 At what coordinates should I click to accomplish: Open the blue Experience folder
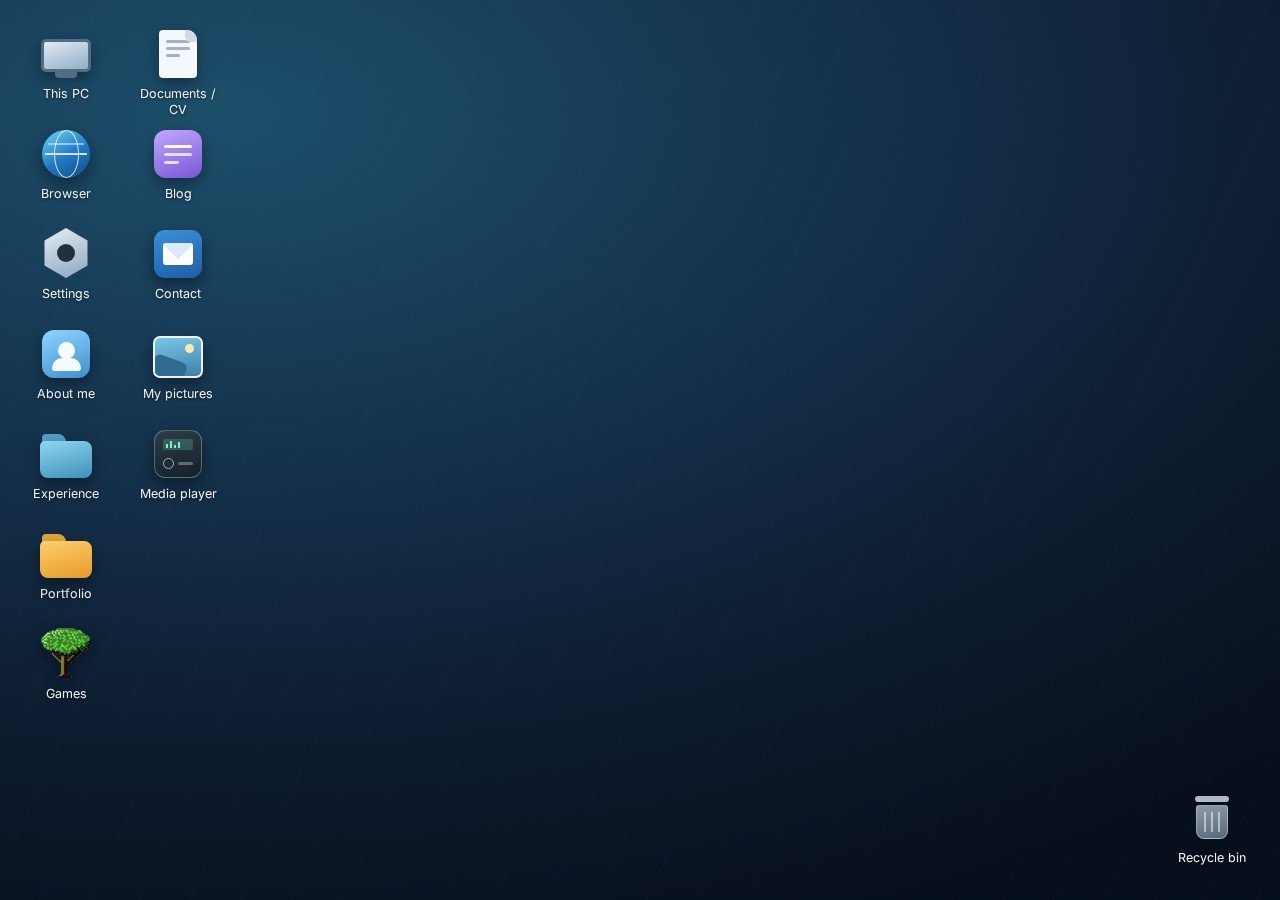(x=66, y=456)
